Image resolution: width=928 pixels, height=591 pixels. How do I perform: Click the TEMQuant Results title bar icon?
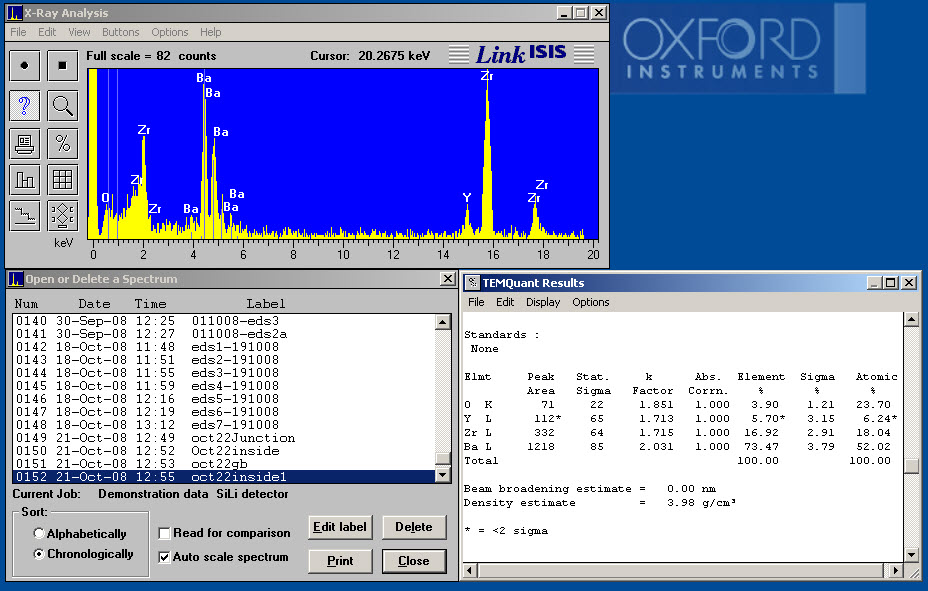tap(472, 283)
